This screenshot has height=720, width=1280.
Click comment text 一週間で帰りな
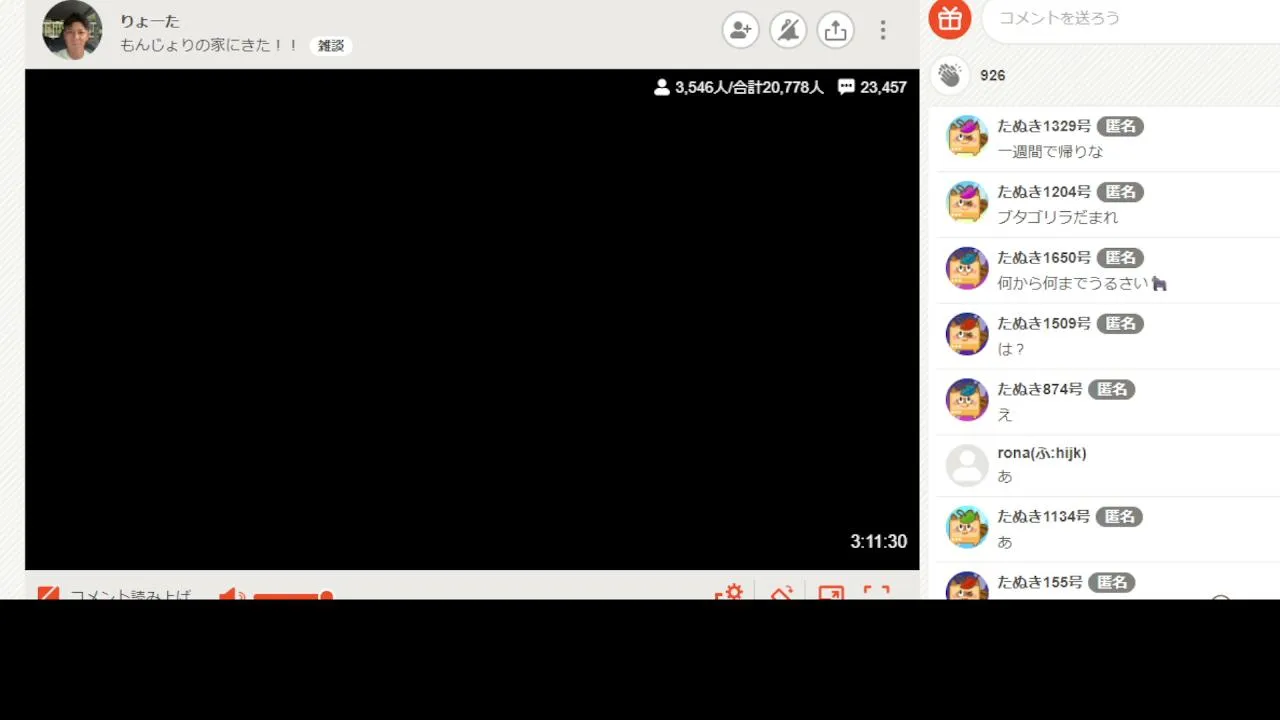(1050, 152)
